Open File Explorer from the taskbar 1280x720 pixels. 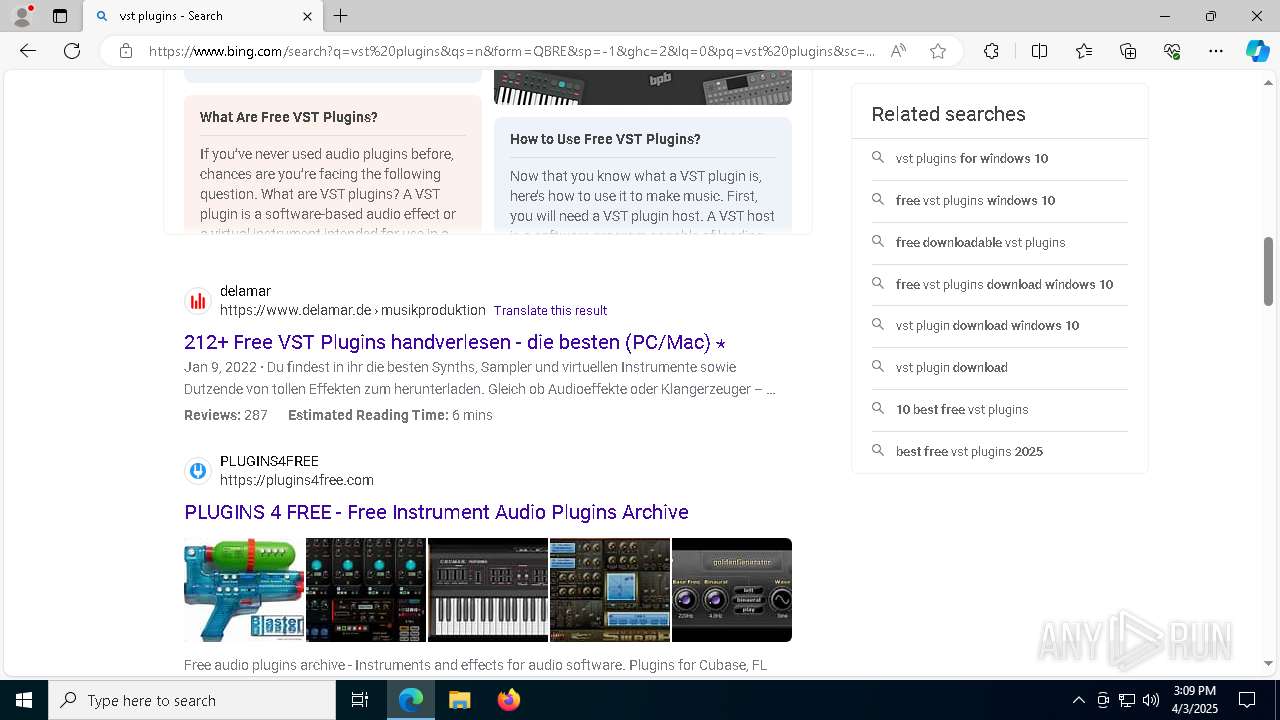[x=460, y=700]
